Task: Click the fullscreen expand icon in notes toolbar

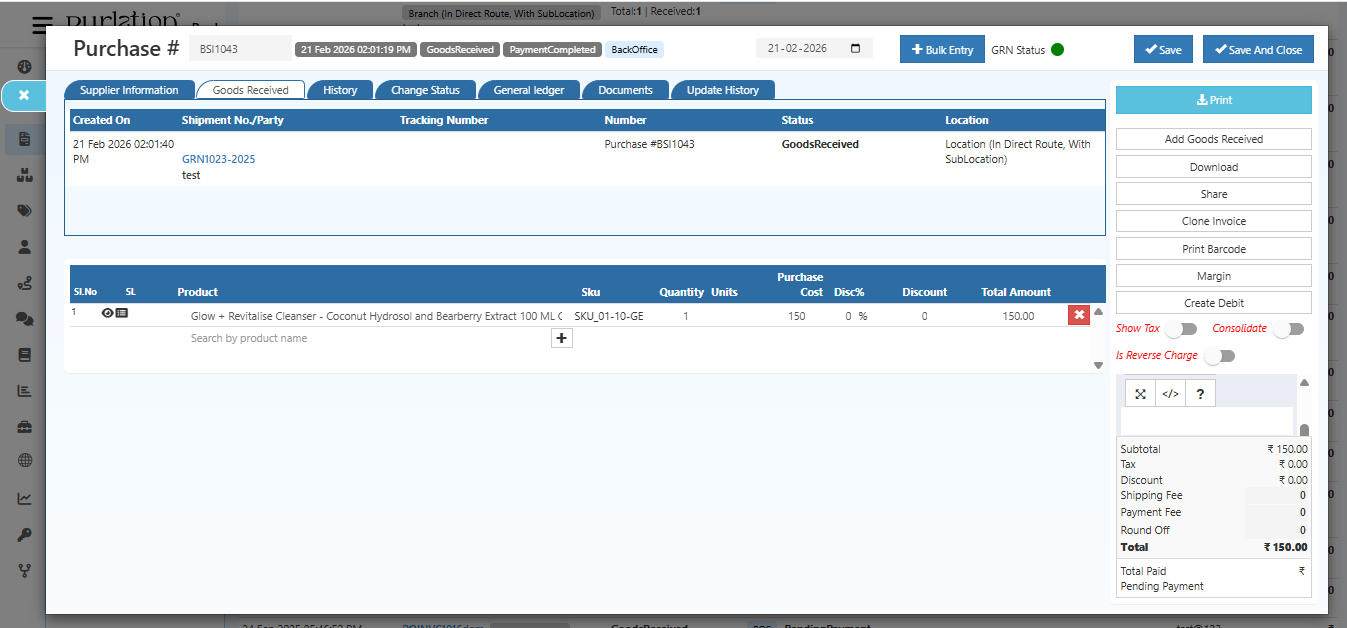Action: pyautogui.click(x=1140, y=392)
